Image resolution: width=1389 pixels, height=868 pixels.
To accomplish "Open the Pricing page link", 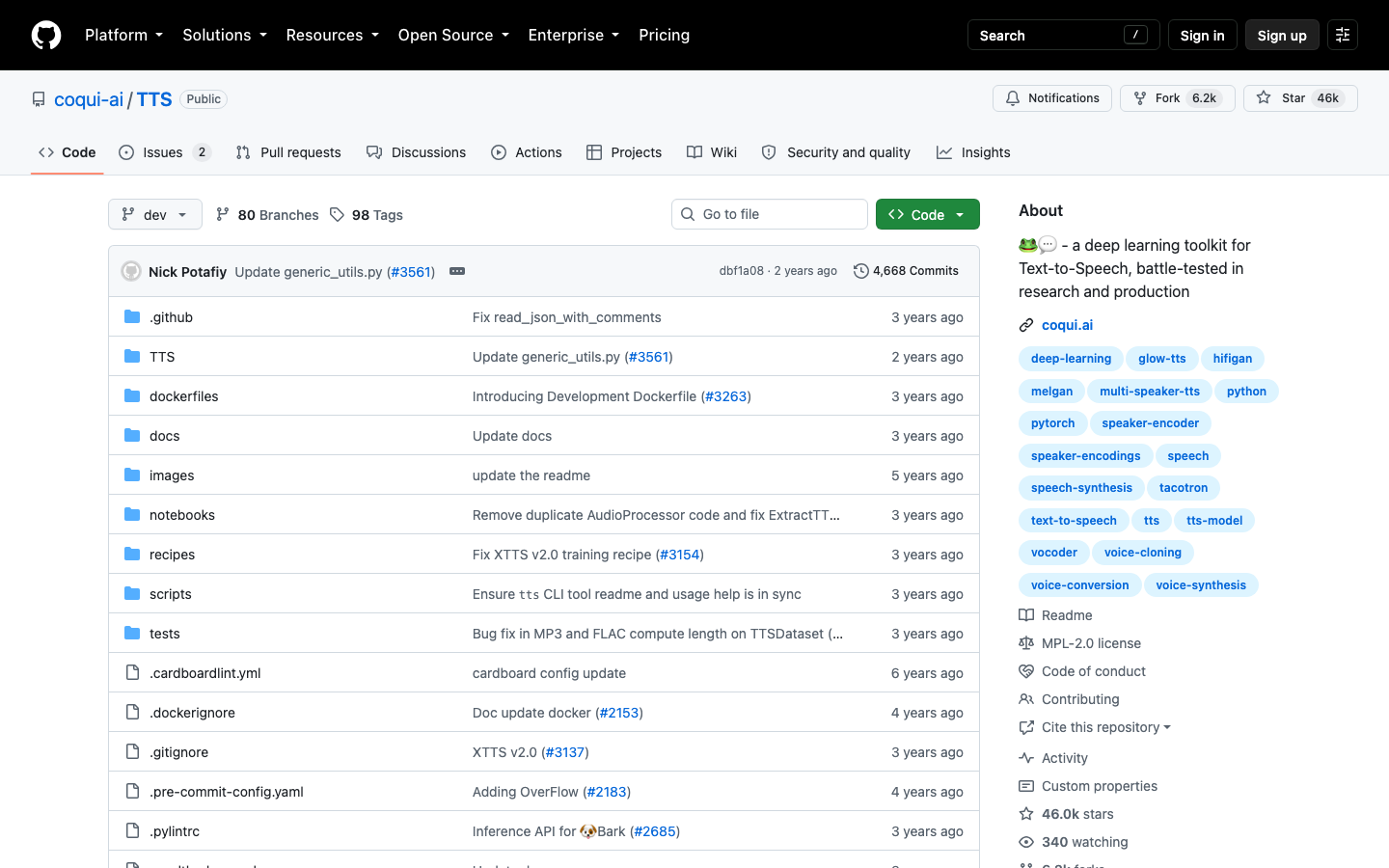I will pos(664,35).
